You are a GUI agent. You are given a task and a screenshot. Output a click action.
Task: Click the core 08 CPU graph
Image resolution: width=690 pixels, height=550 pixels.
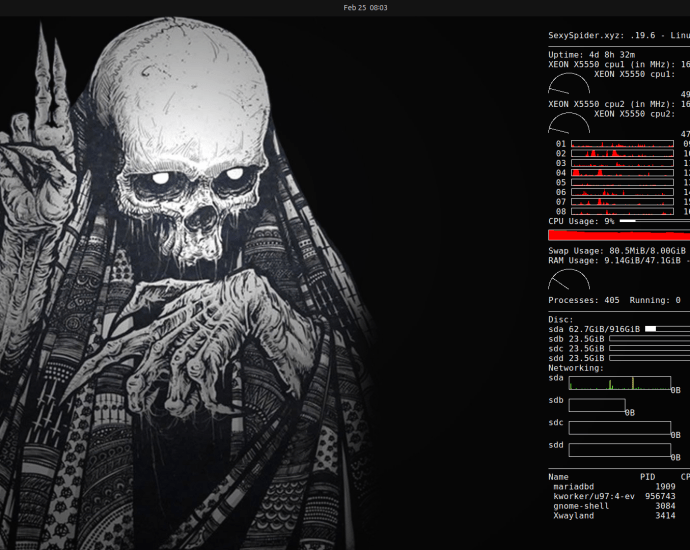620,211
